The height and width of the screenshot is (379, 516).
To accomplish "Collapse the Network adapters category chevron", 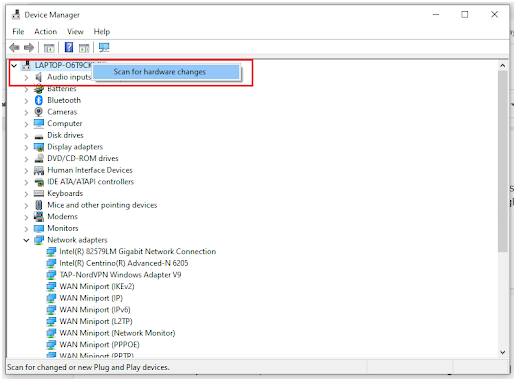I will [x=26, y=240].
